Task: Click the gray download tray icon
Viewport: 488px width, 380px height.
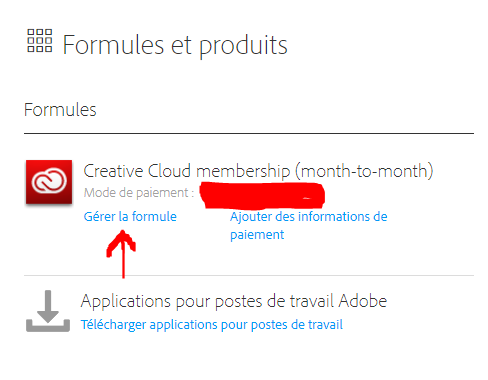Action: pyautogui.click(x=48, y=311)
